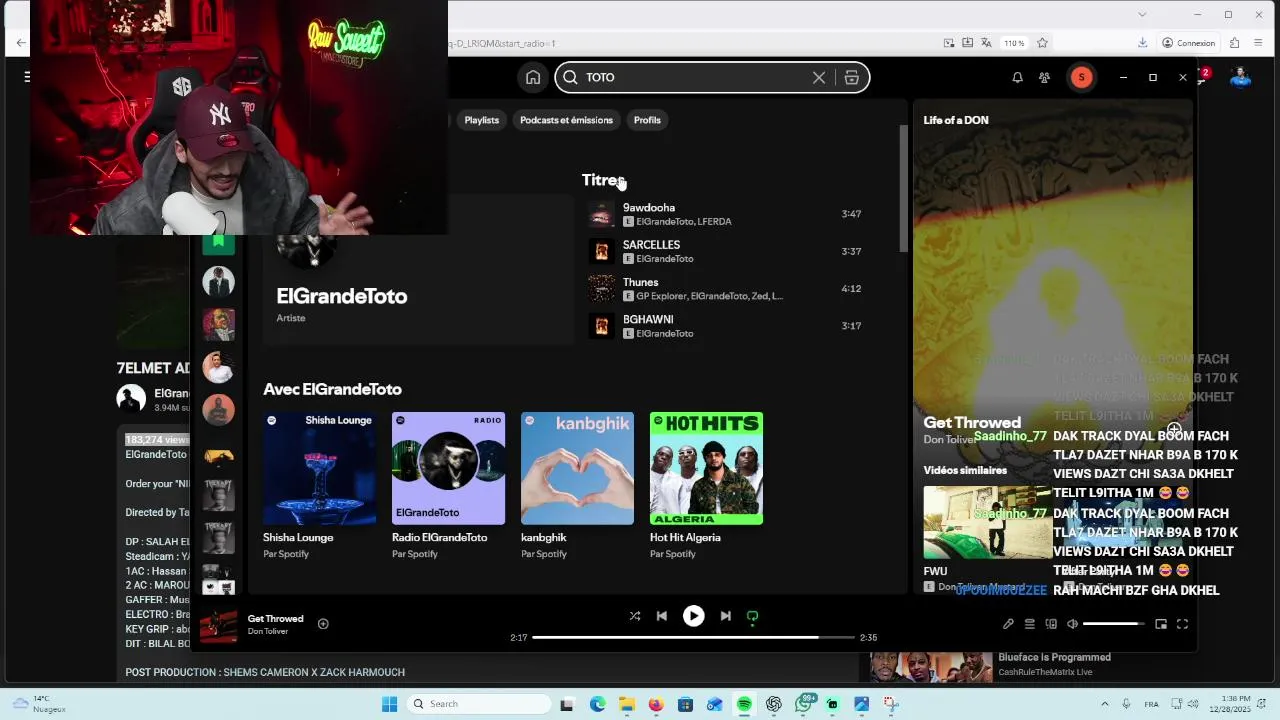Open the browser translate page icon
1280x720 pixels.
987,43
